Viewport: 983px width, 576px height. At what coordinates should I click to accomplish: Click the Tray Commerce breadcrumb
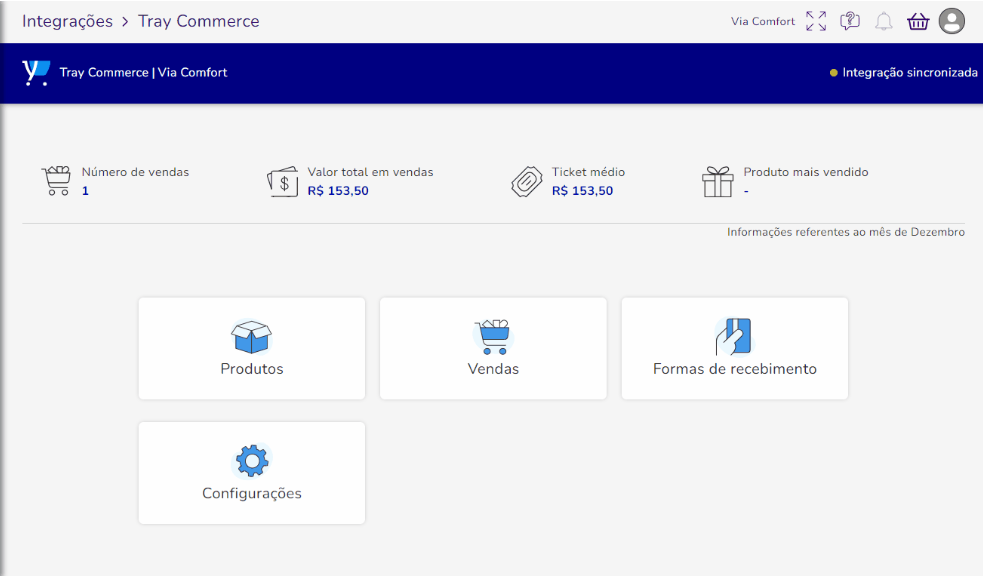coord(198,21)
